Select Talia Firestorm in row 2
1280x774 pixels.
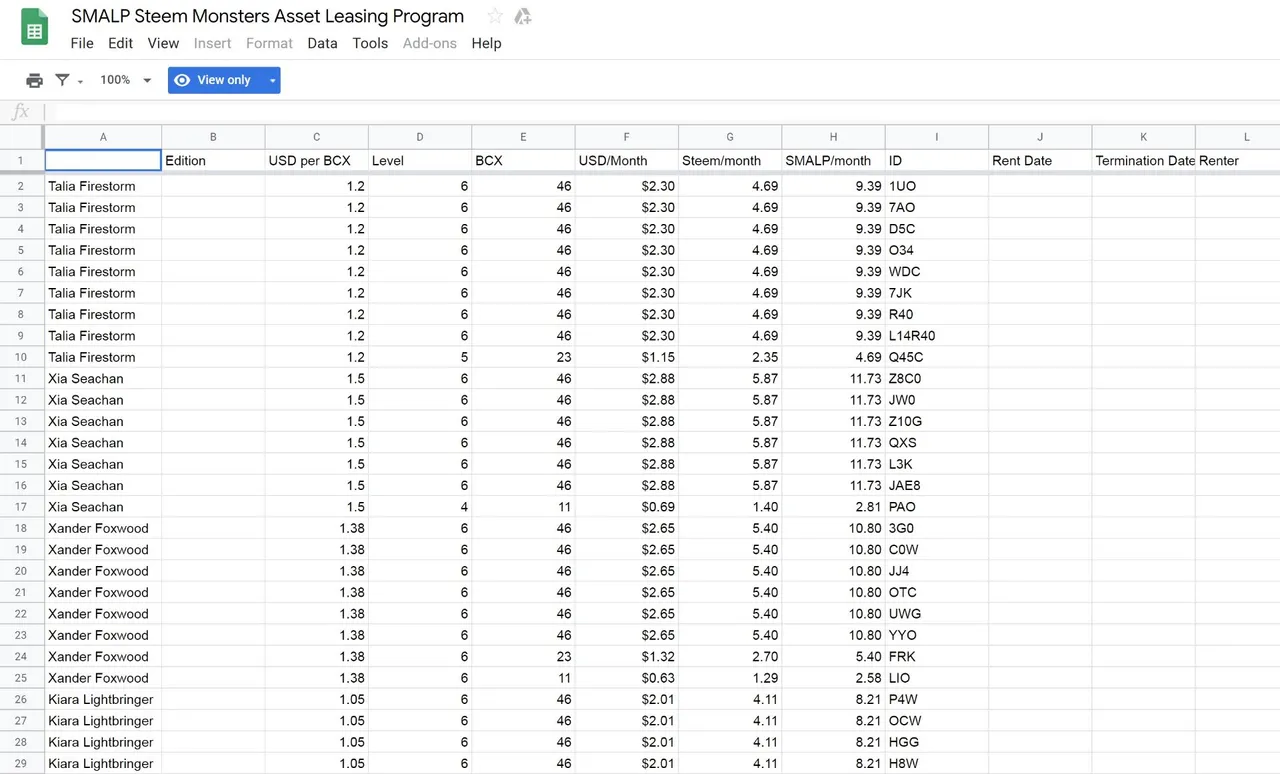click(x=103, y=186)
